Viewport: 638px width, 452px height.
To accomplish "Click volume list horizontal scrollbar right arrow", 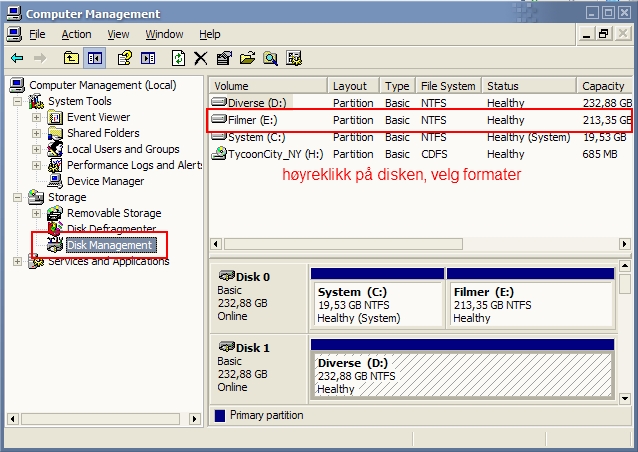I will [x=624, y=244].
